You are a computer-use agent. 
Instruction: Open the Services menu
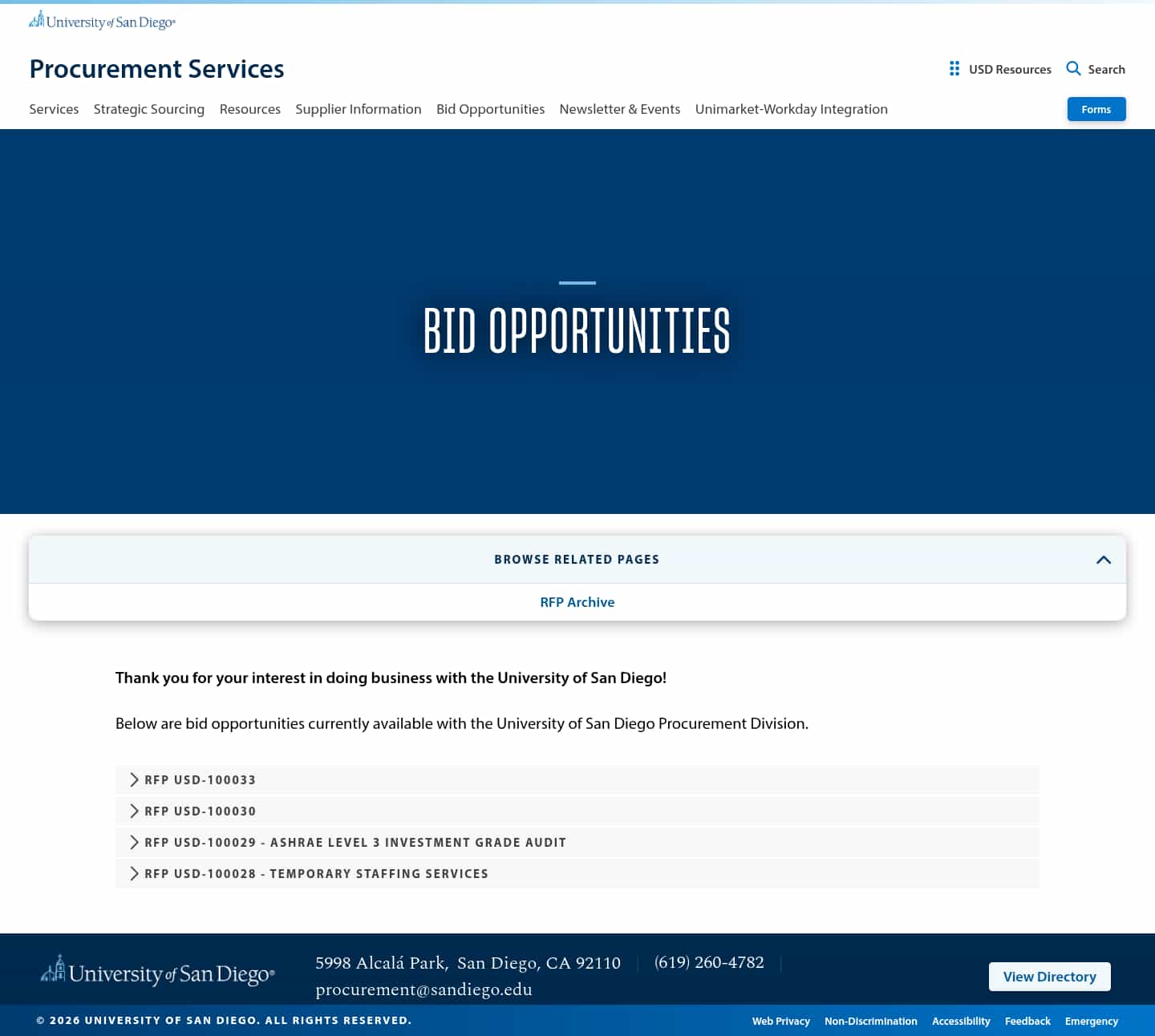click(x=54, y=109)
